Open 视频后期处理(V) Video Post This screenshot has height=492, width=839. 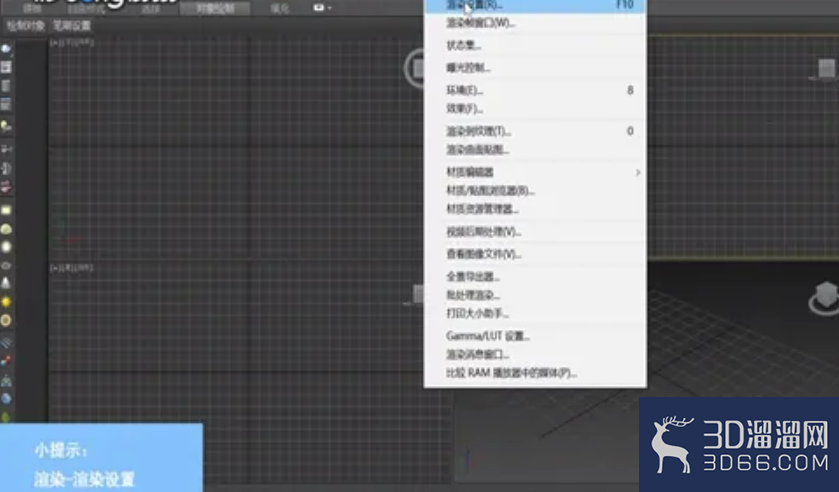535,232
